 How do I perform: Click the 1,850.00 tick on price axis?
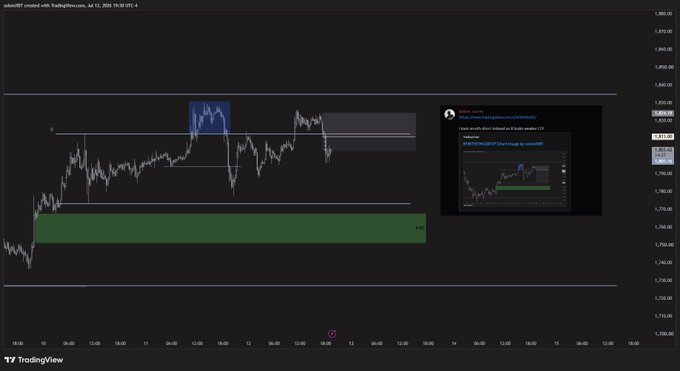664,67
